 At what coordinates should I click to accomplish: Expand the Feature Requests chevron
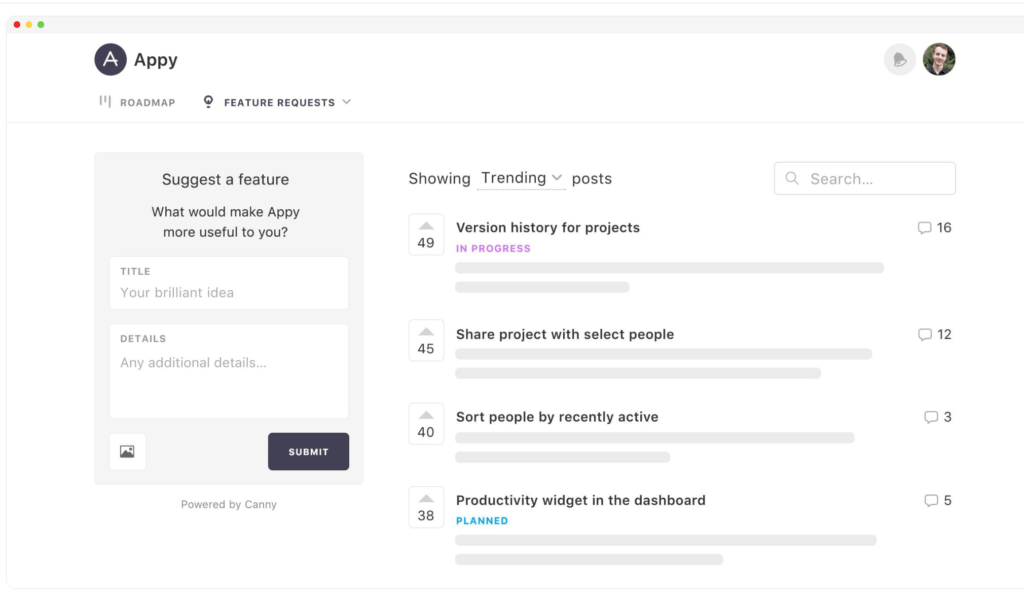tap(347, 101)
